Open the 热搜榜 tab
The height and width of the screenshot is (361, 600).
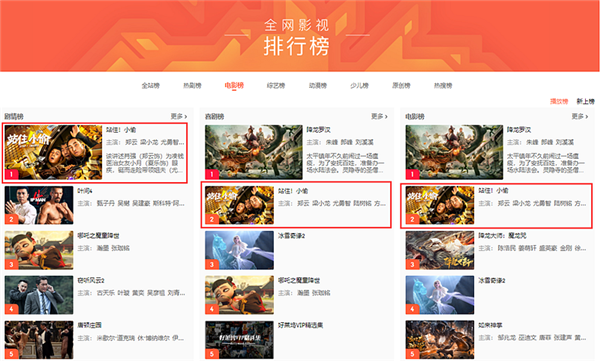pyautogui.click(x=443, y=85)
